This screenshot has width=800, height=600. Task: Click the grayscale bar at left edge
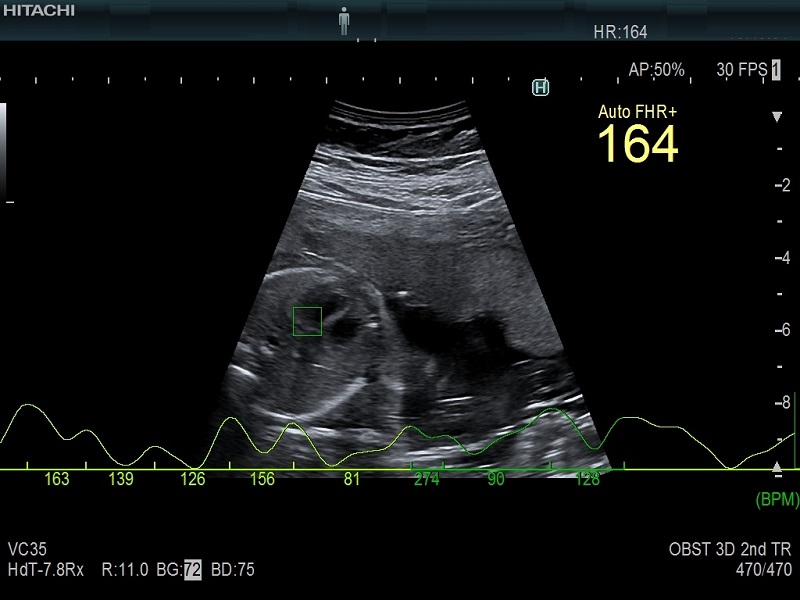point(3,150)
